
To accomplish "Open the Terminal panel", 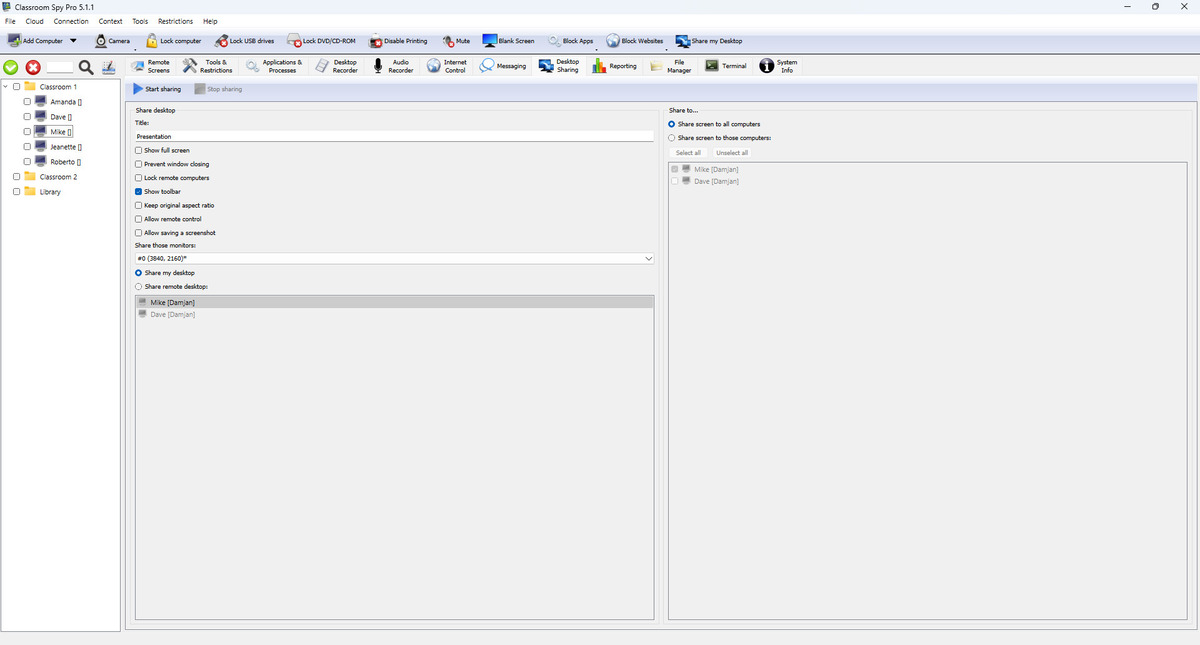I will [711, 66].
